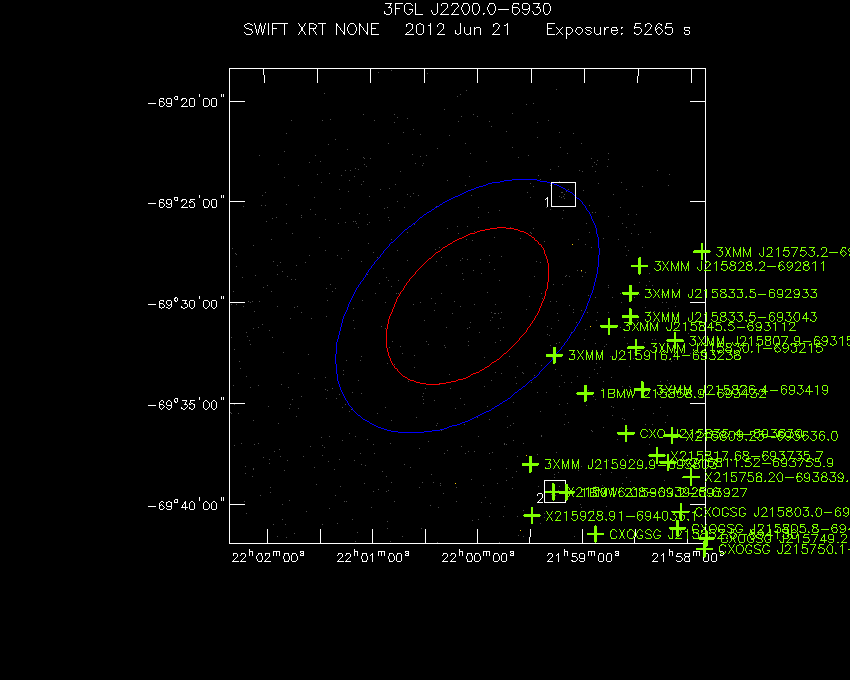Click the label CXOGSG J215803.0
850x680 pixels.
tap(772, 512)
